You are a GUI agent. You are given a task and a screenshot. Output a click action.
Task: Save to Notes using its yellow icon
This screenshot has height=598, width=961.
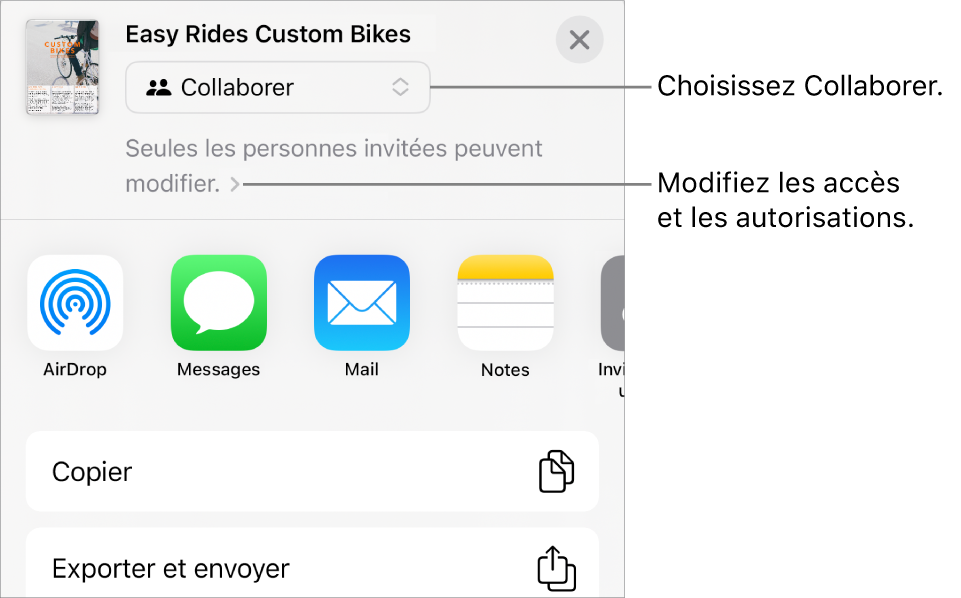(x=505, y=302)
